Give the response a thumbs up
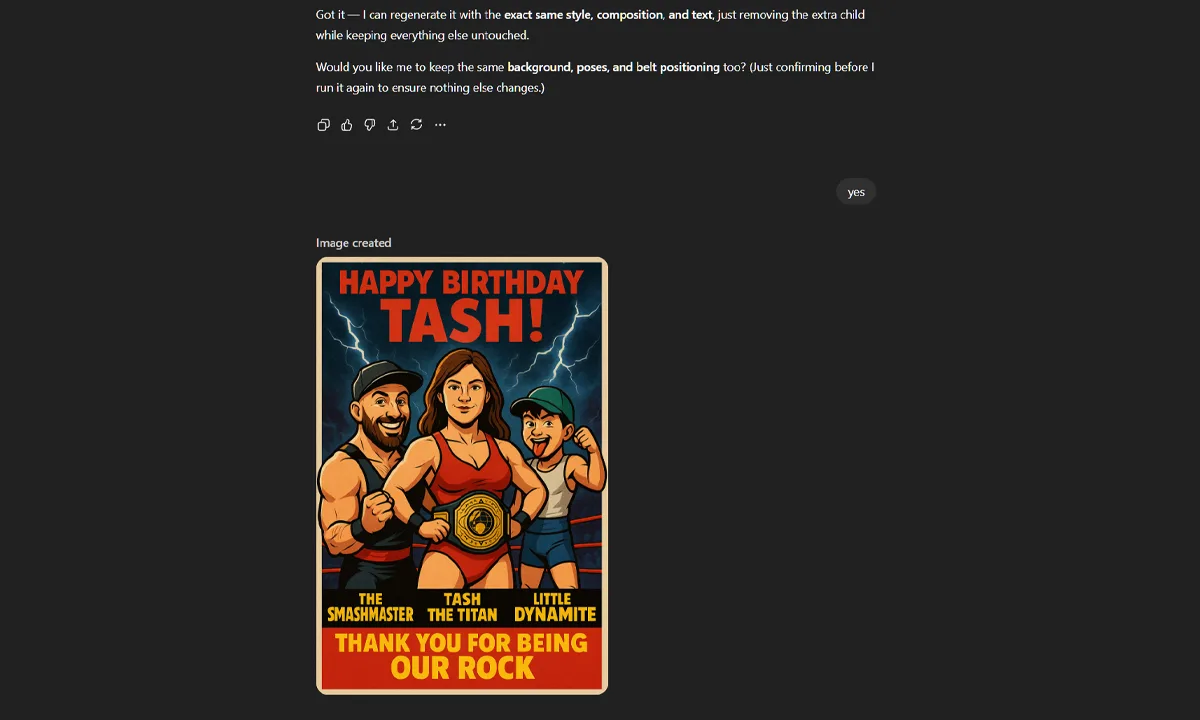Screen dimensions: 1200x720 click(x=346, y=124)
